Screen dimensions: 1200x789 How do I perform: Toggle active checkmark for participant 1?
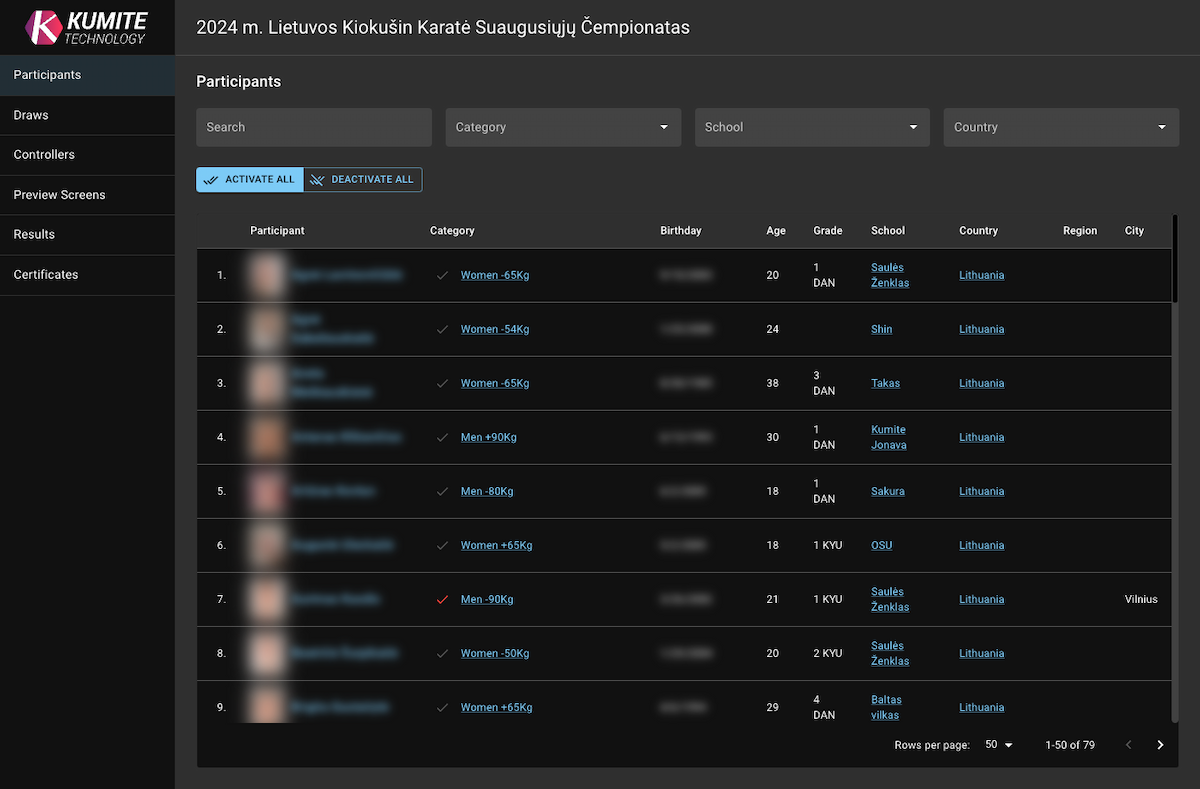click(442, 275)
